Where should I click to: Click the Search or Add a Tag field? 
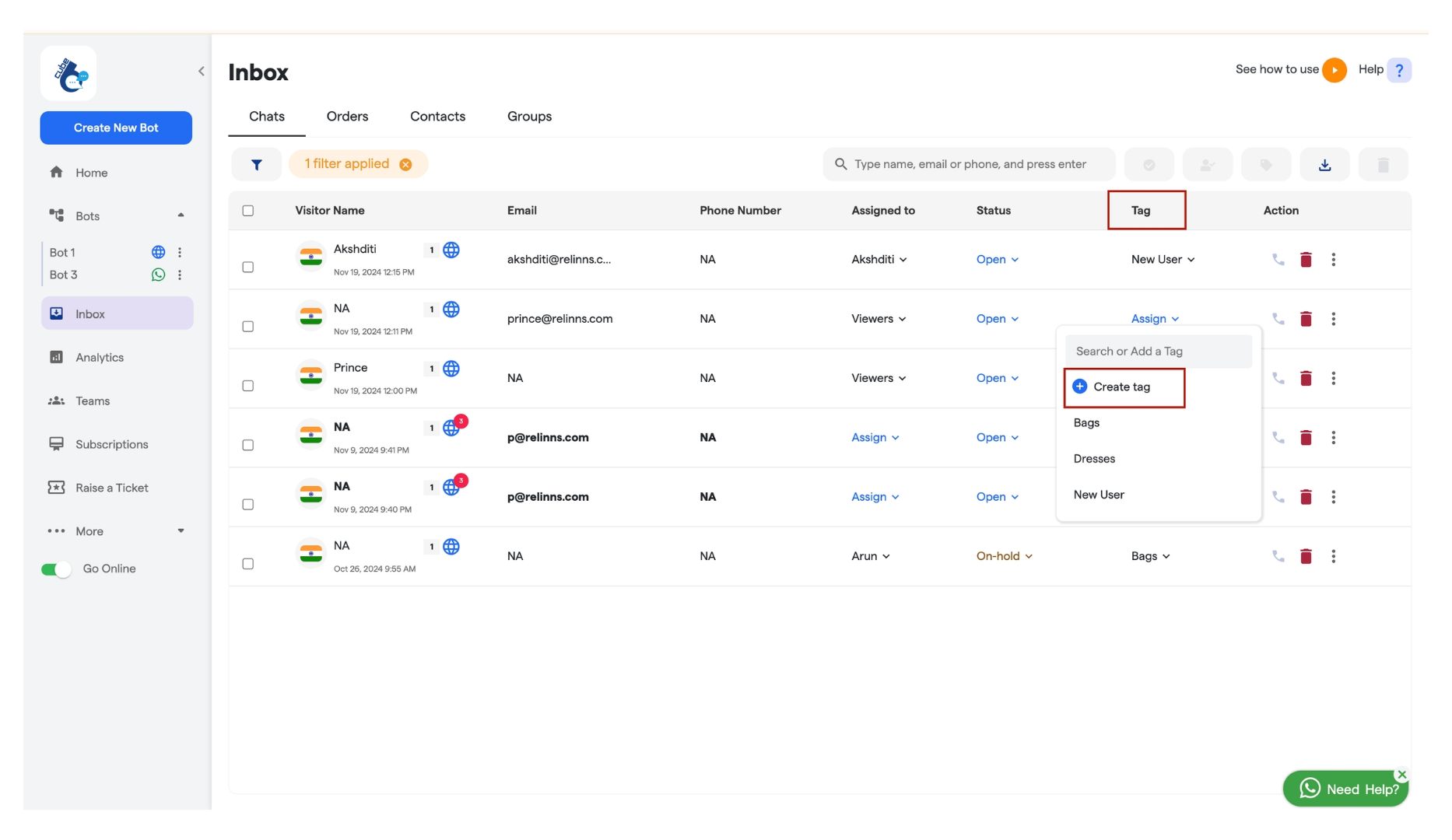[1158, 352]
